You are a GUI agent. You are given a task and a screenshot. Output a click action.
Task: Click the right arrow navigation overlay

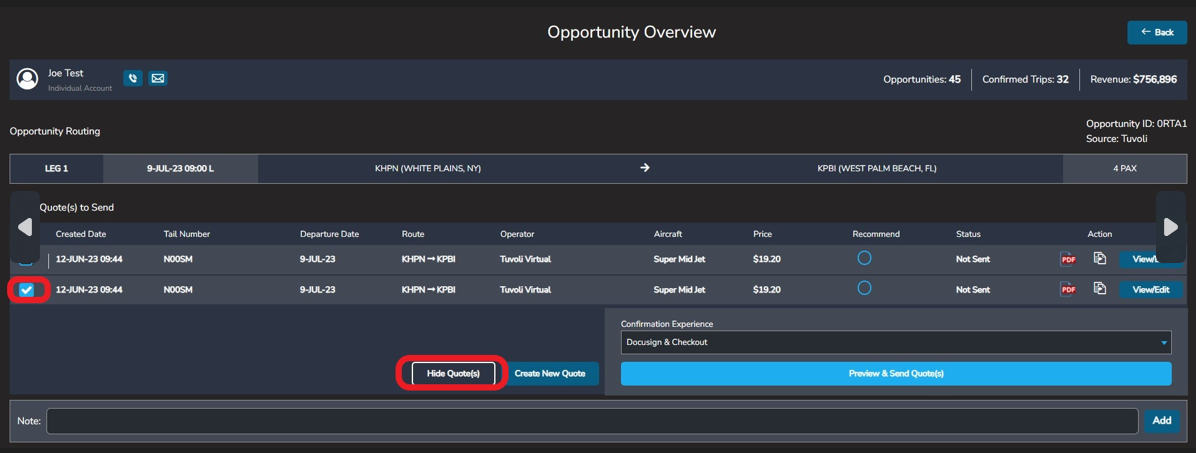pos(1170,227)
